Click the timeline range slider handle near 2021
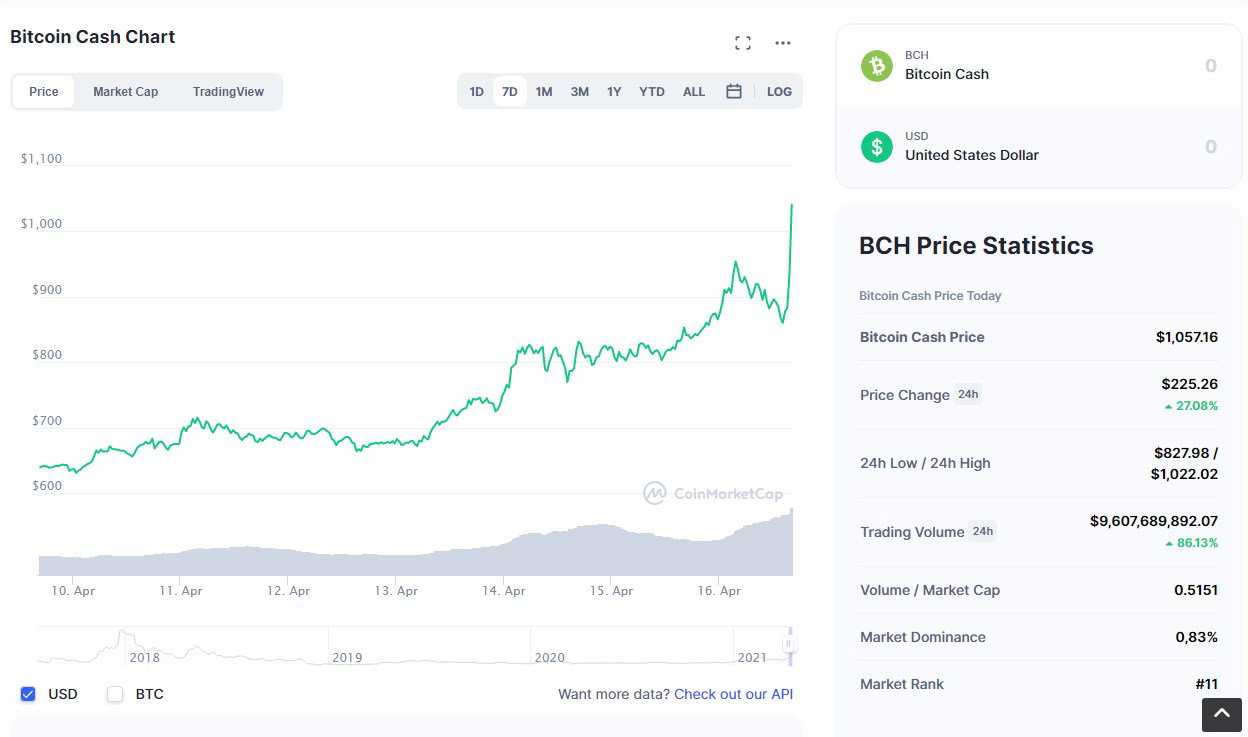 (x=789, y=645)
